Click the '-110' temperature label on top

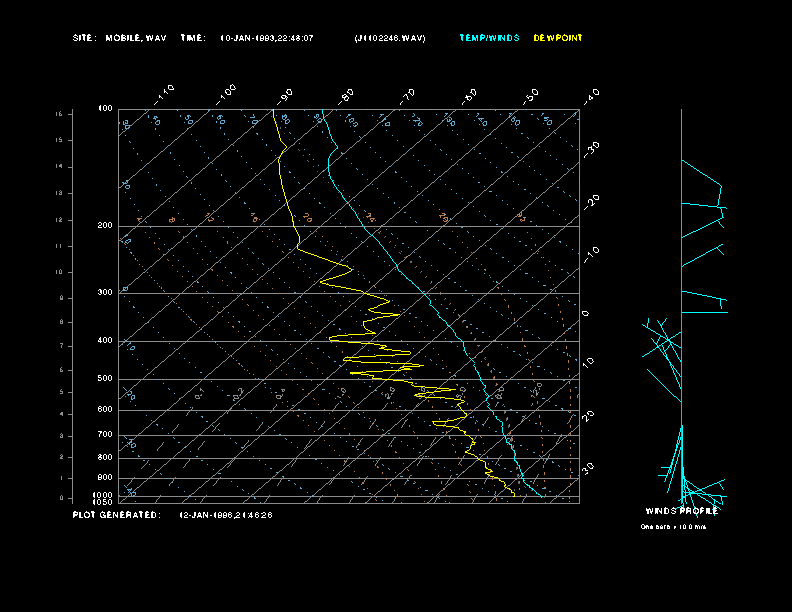[x=164, y=94]
